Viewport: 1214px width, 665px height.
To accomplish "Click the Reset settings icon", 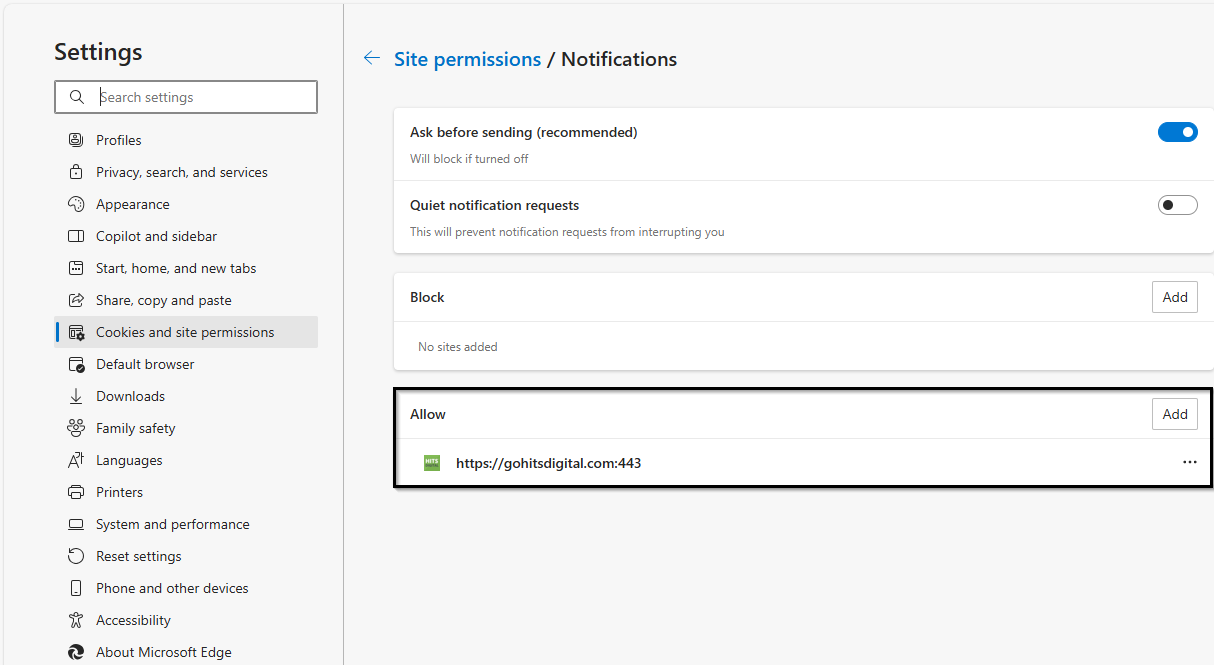I will tap(76, 556).
